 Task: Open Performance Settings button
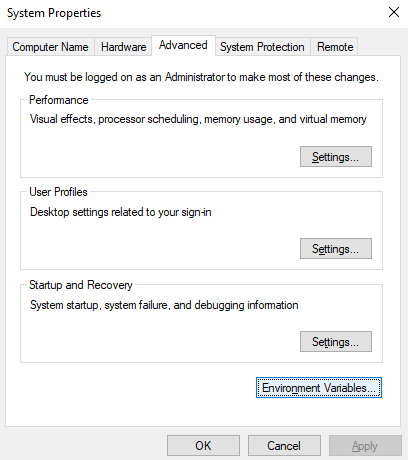pyautogui.click(x=336, y=156)
